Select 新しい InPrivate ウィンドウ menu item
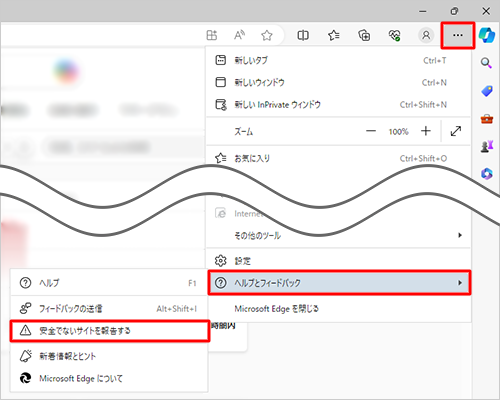This screenshot has width=500, height=400. 338,105
